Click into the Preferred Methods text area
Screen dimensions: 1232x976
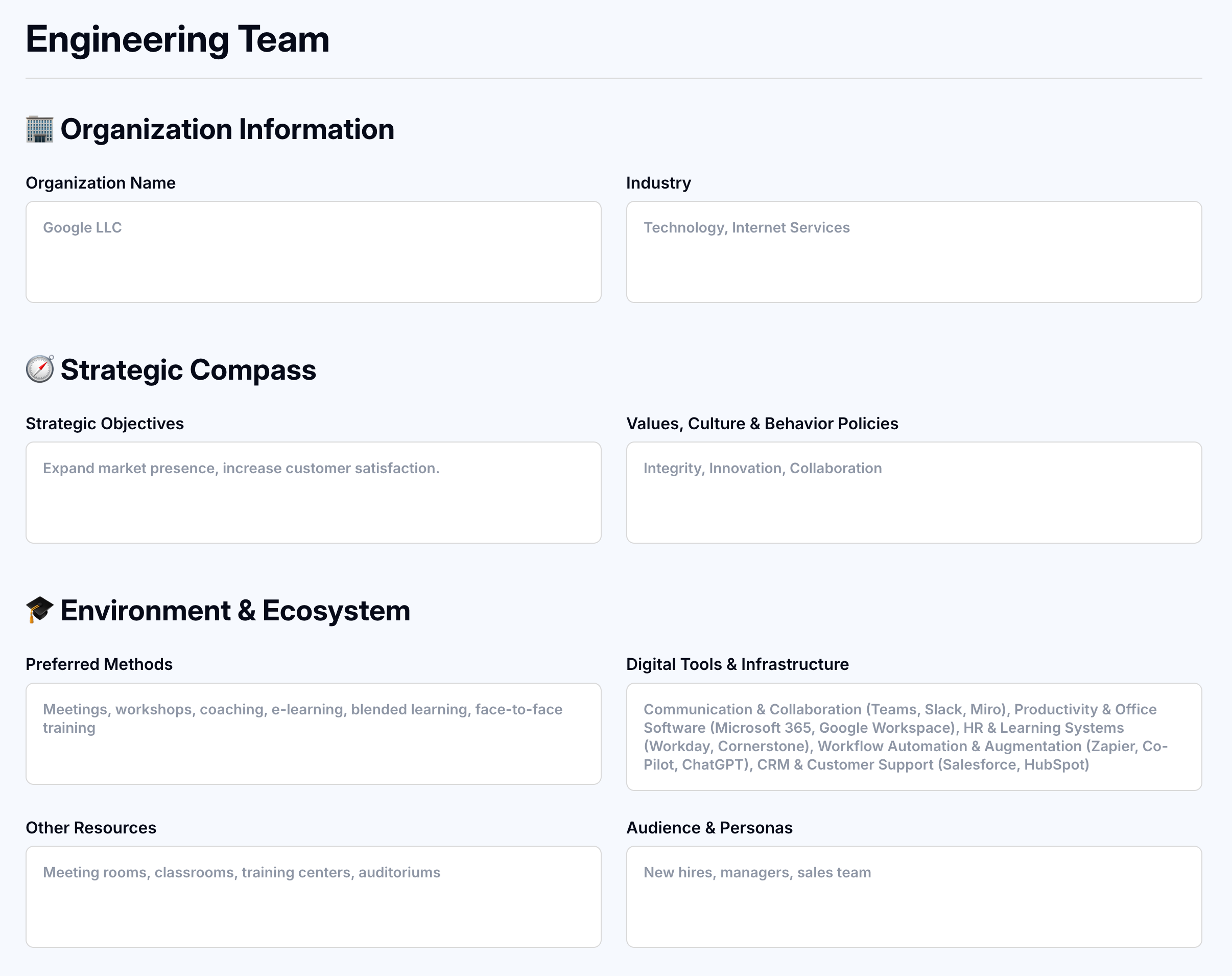tap(313, 734)
